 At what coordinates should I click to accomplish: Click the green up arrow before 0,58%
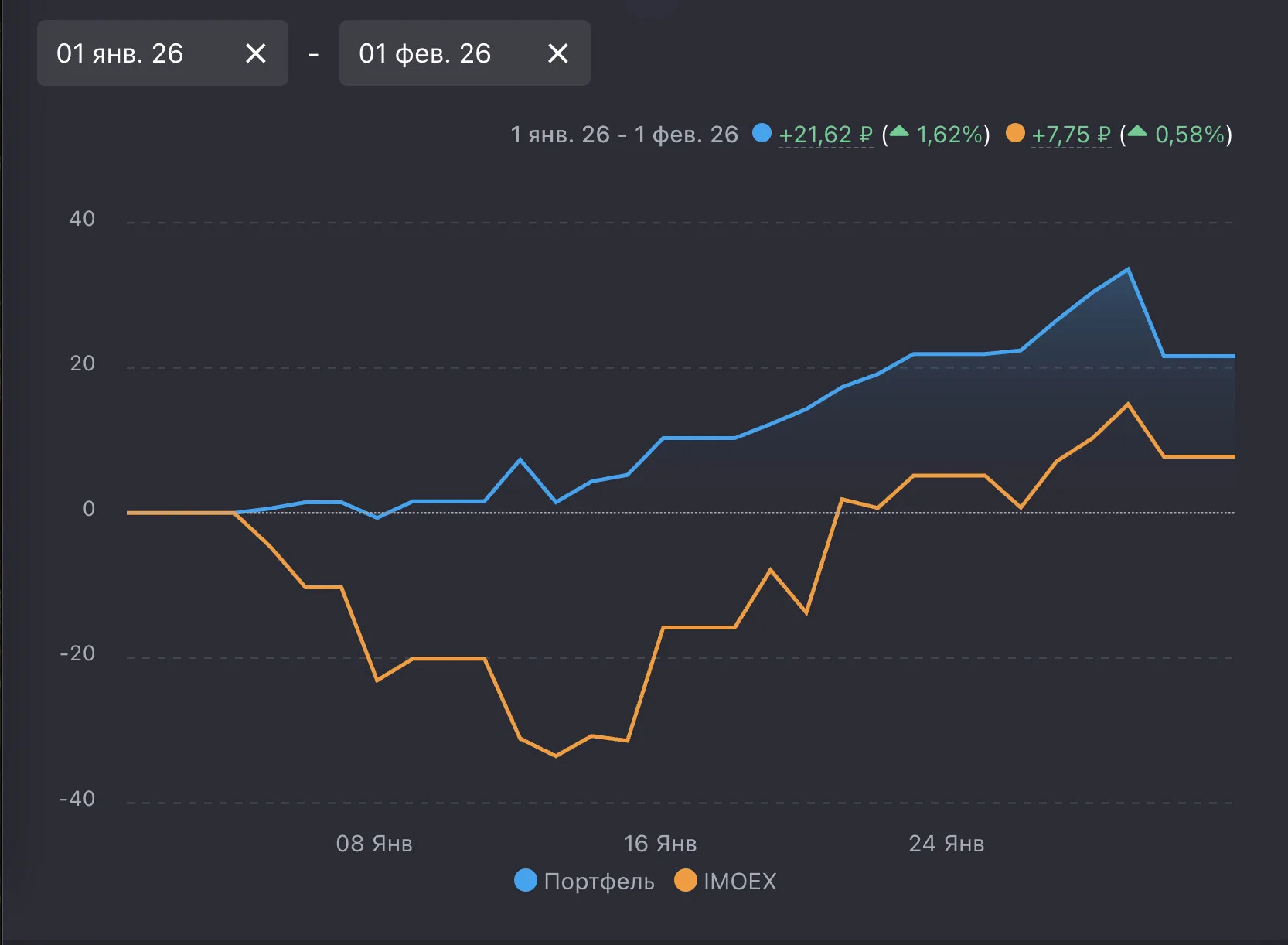(1137, 132)
